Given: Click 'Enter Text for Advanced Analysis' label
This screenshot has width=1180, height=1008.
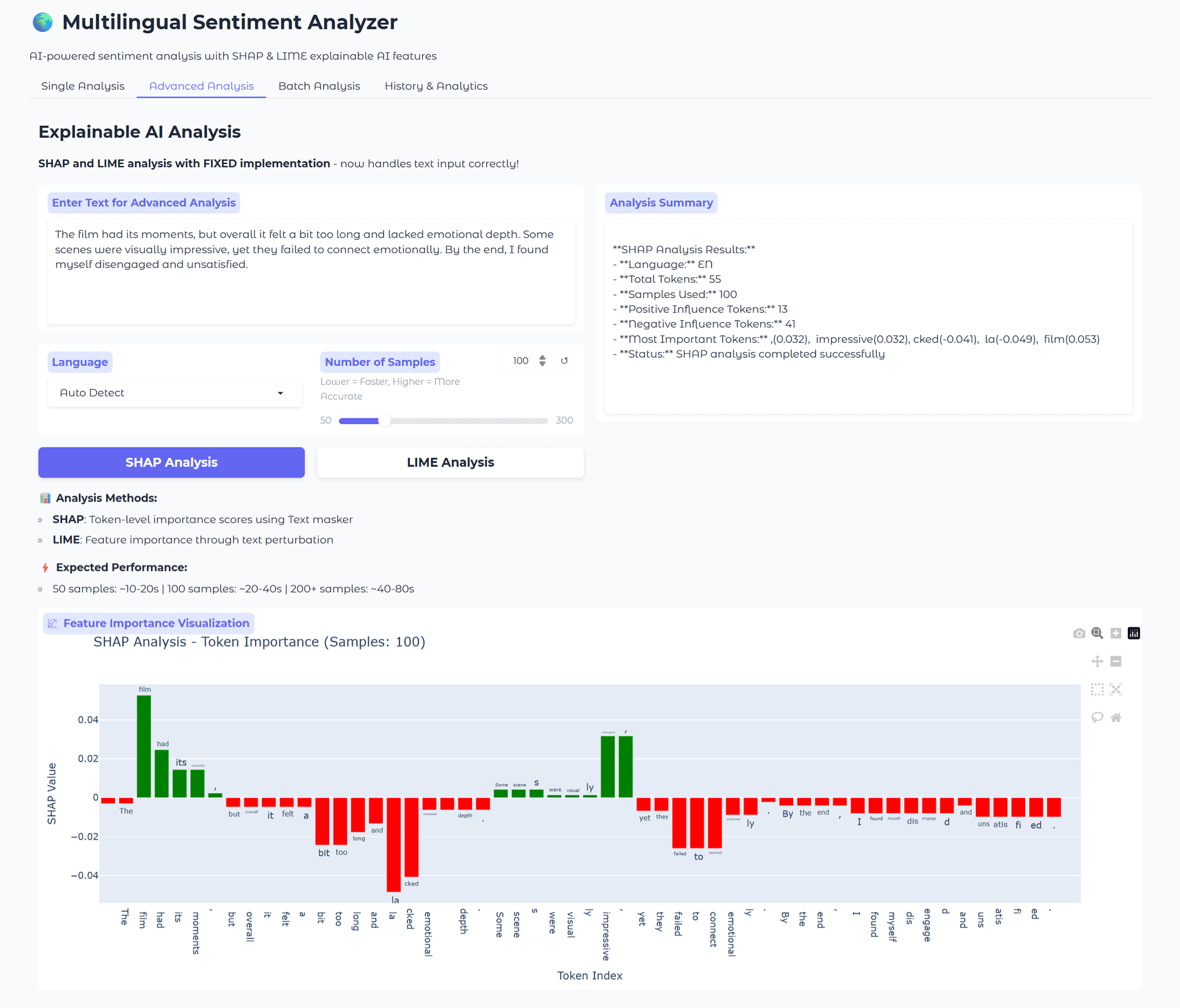Looking at the screenshot, I should pos(144,203).
